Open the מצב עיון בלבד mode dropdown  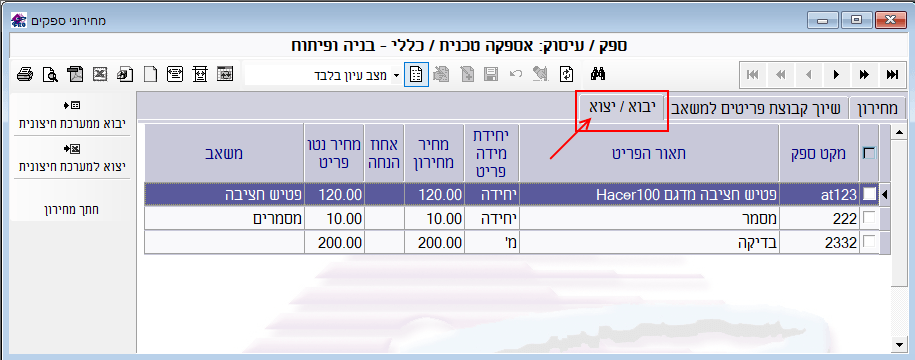397,75
